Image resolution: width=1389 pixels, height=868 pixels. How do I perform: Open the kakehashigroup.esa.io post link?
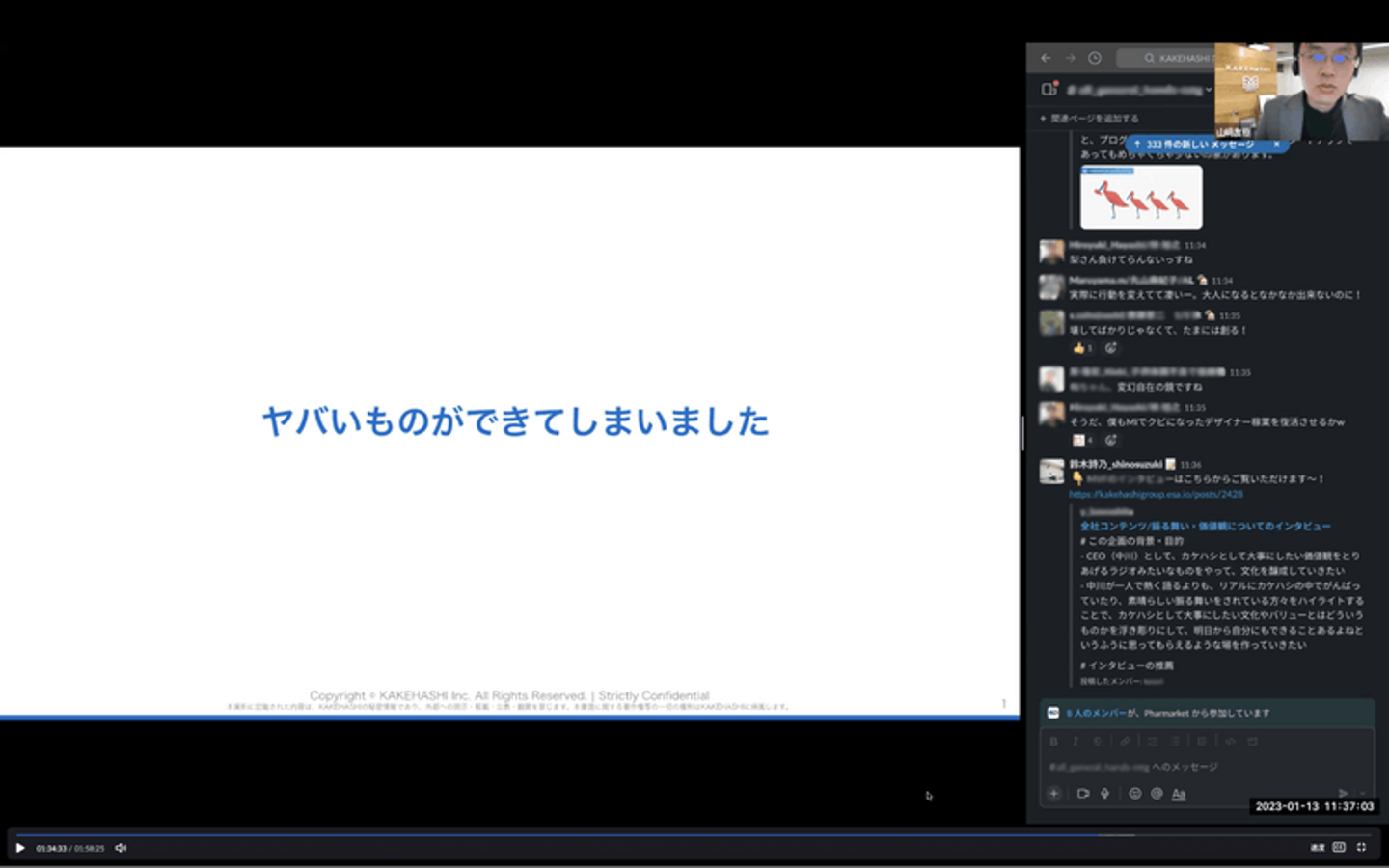(x=1156, y=494)
